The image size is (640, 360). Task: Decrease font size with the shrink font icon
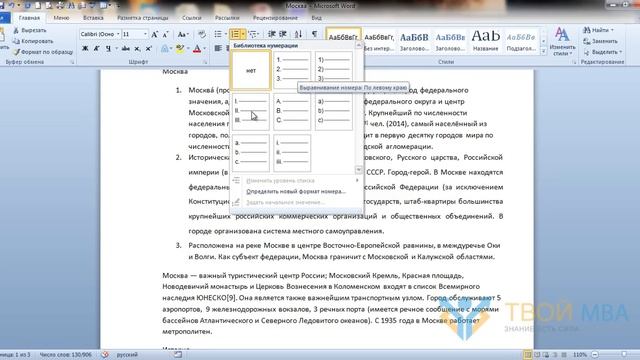click(x=166, y=35)
